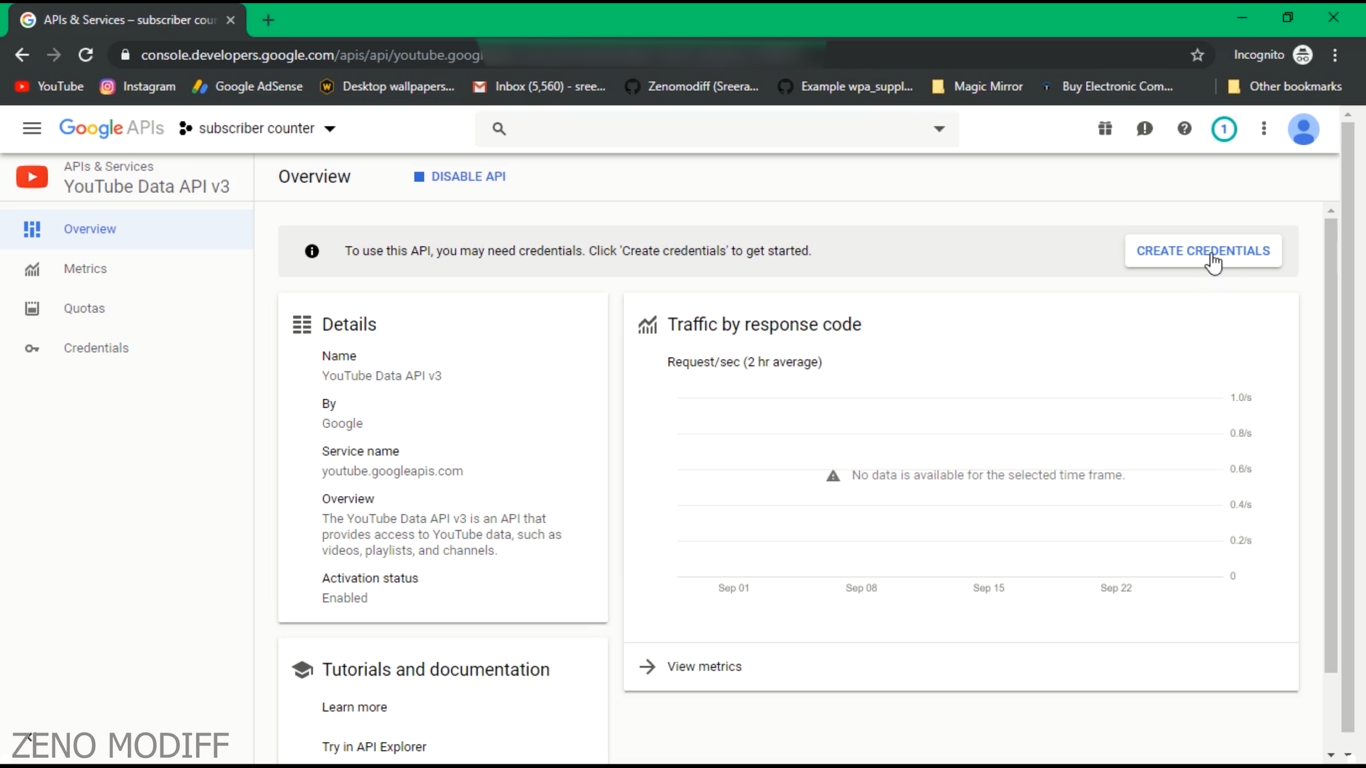Screen dimensions: 1366x768
Task: Click the Learn more link
Action: tap(354, 707)
